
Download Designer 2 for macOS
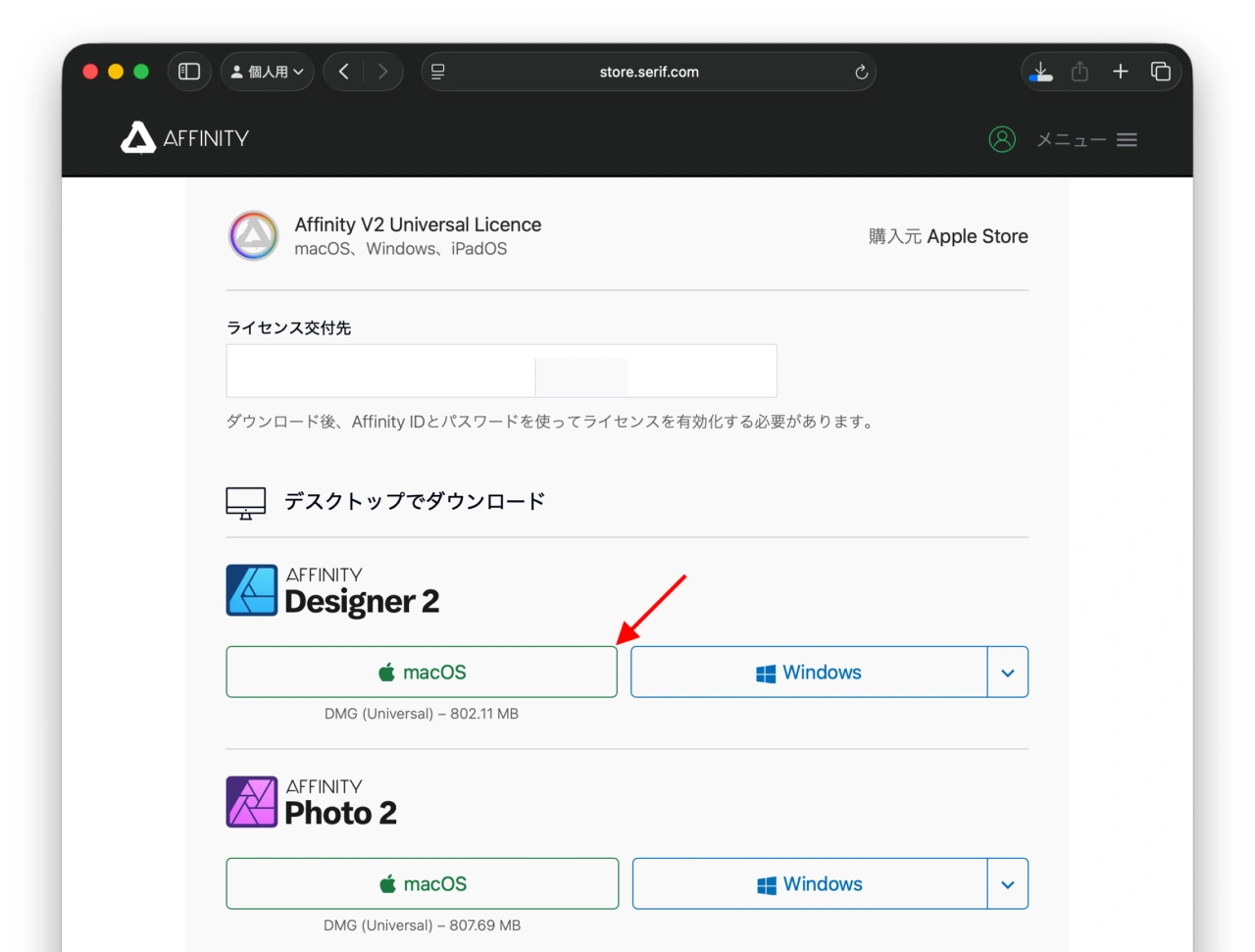pyautogui.click(x=421, y=672)
